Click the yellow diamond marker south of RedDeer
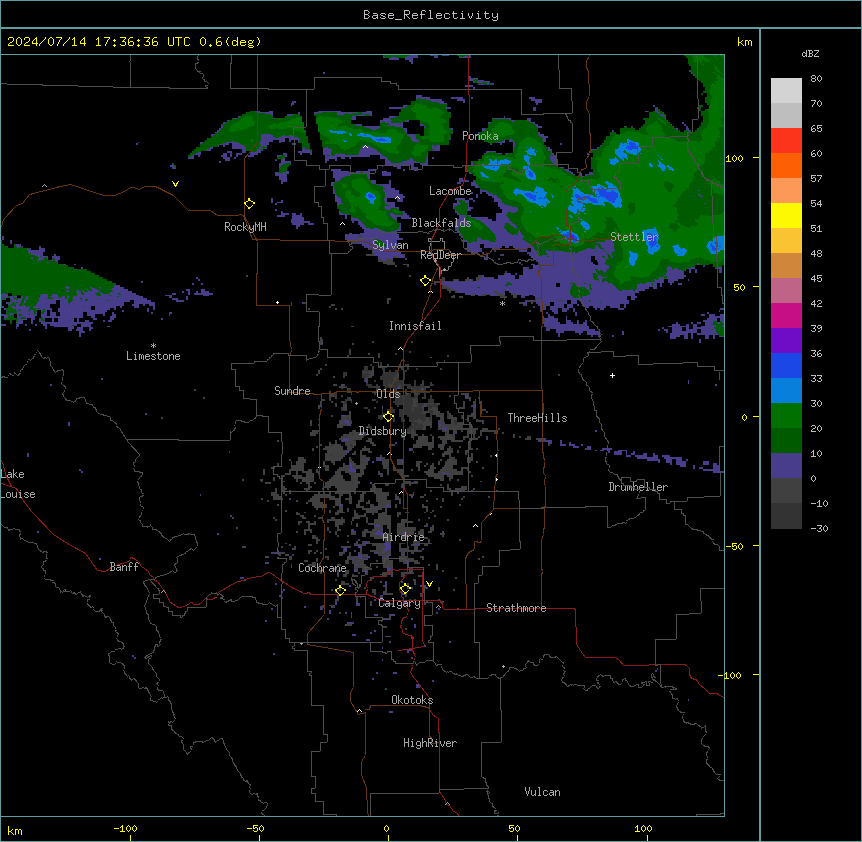Image resolution: width=862 pixels, height=842 pixels. (x=426, y=281)
